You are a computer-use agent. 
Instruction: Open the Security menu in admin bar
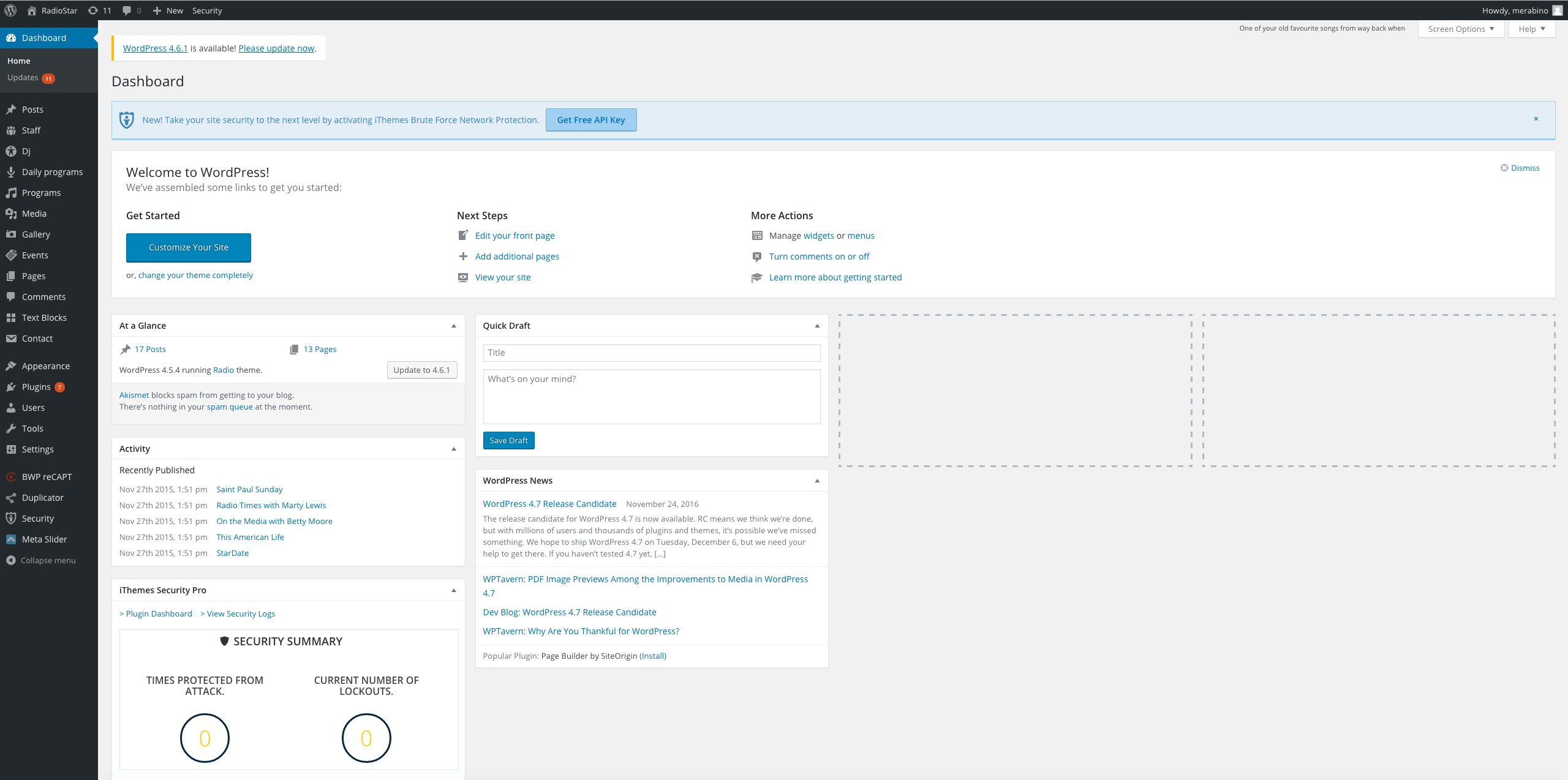[207, 10]
